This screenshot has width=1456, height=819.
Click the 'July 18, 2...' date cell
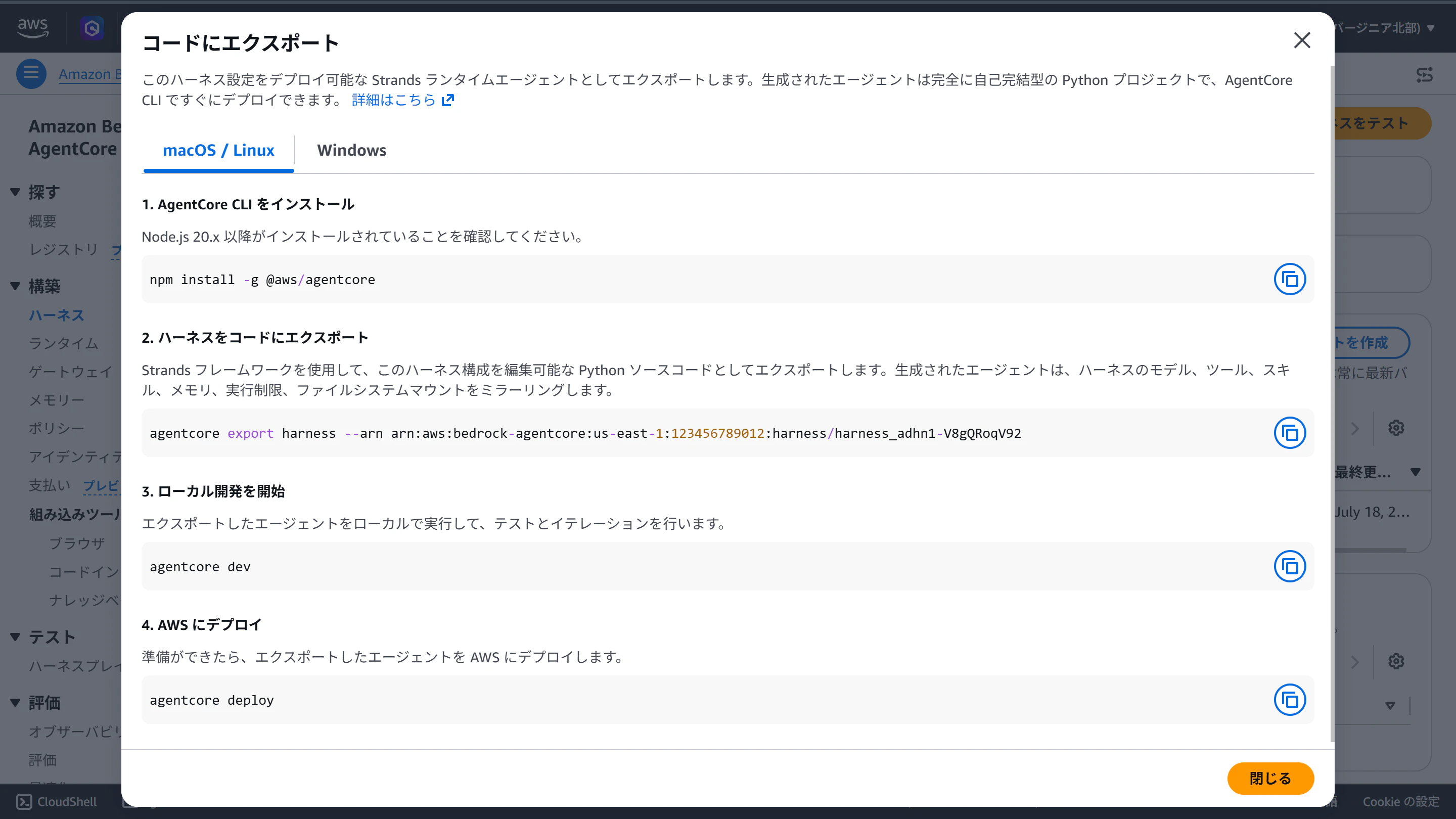click(1373, 512)
